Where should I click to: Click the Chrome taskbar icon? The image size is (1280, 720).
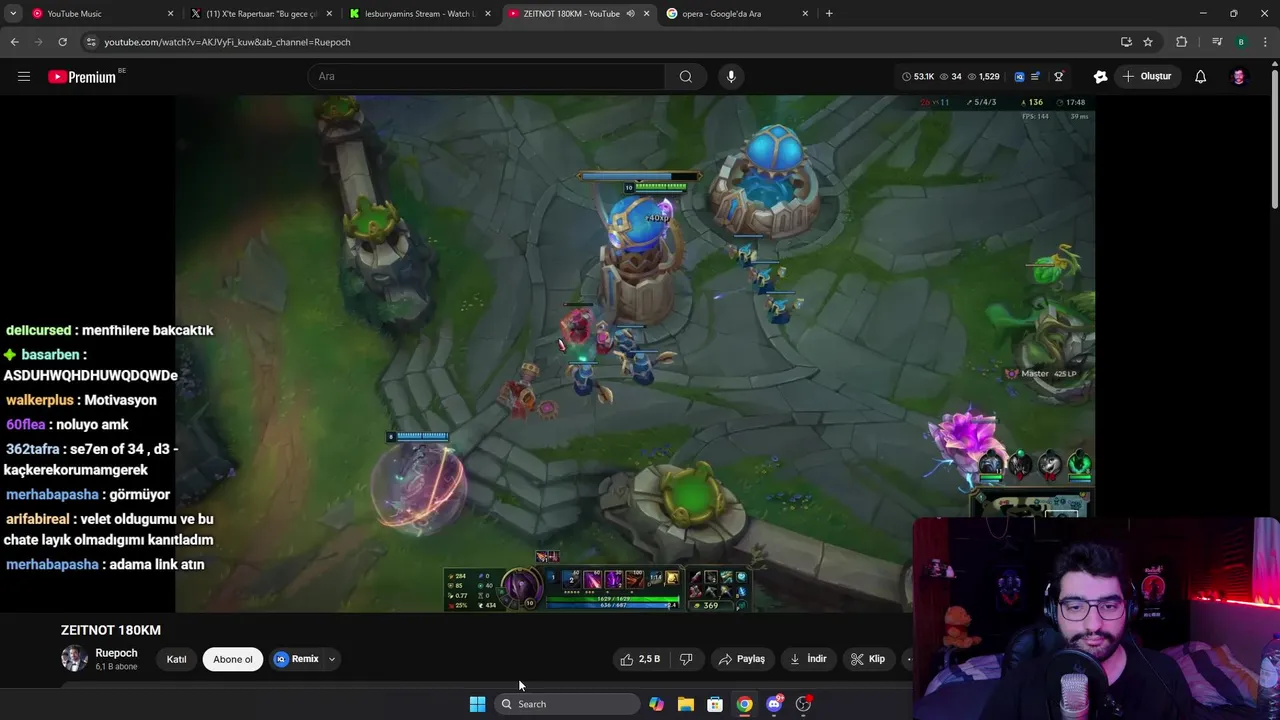[x=744, y=704]
